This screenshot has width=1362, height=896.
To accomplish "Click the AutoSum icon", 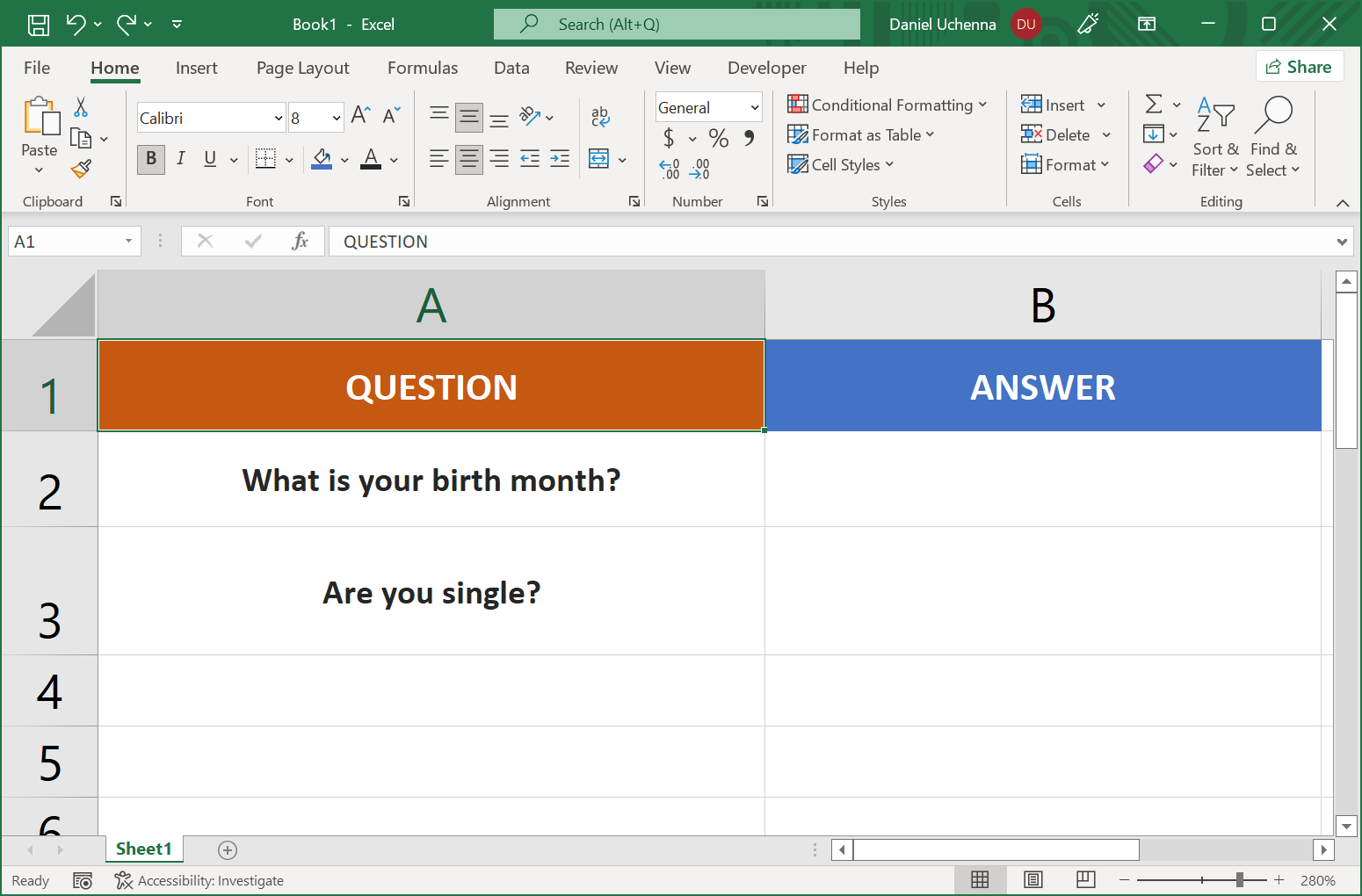I will point(1155,104).
